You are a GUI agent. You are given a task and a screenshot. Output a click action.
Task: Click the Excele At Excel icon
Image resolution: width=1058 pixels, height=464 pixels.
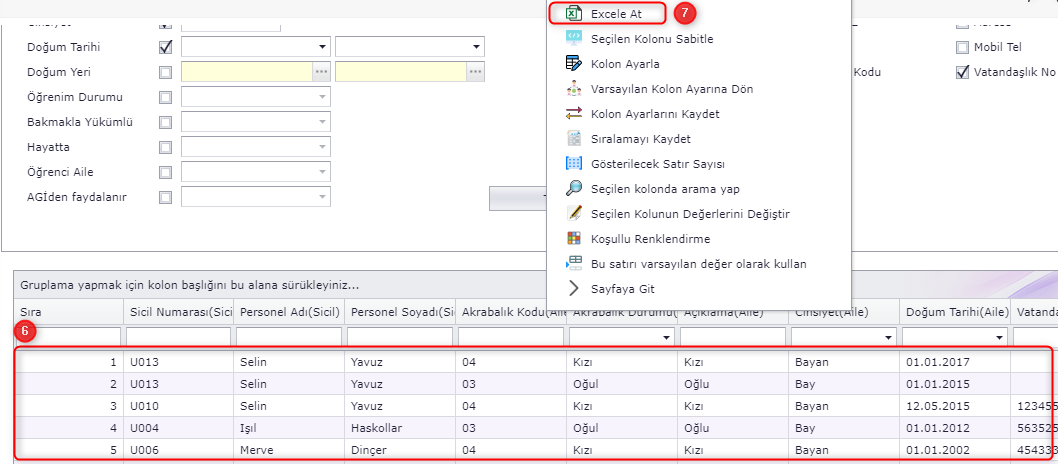(x=573, y=14)
